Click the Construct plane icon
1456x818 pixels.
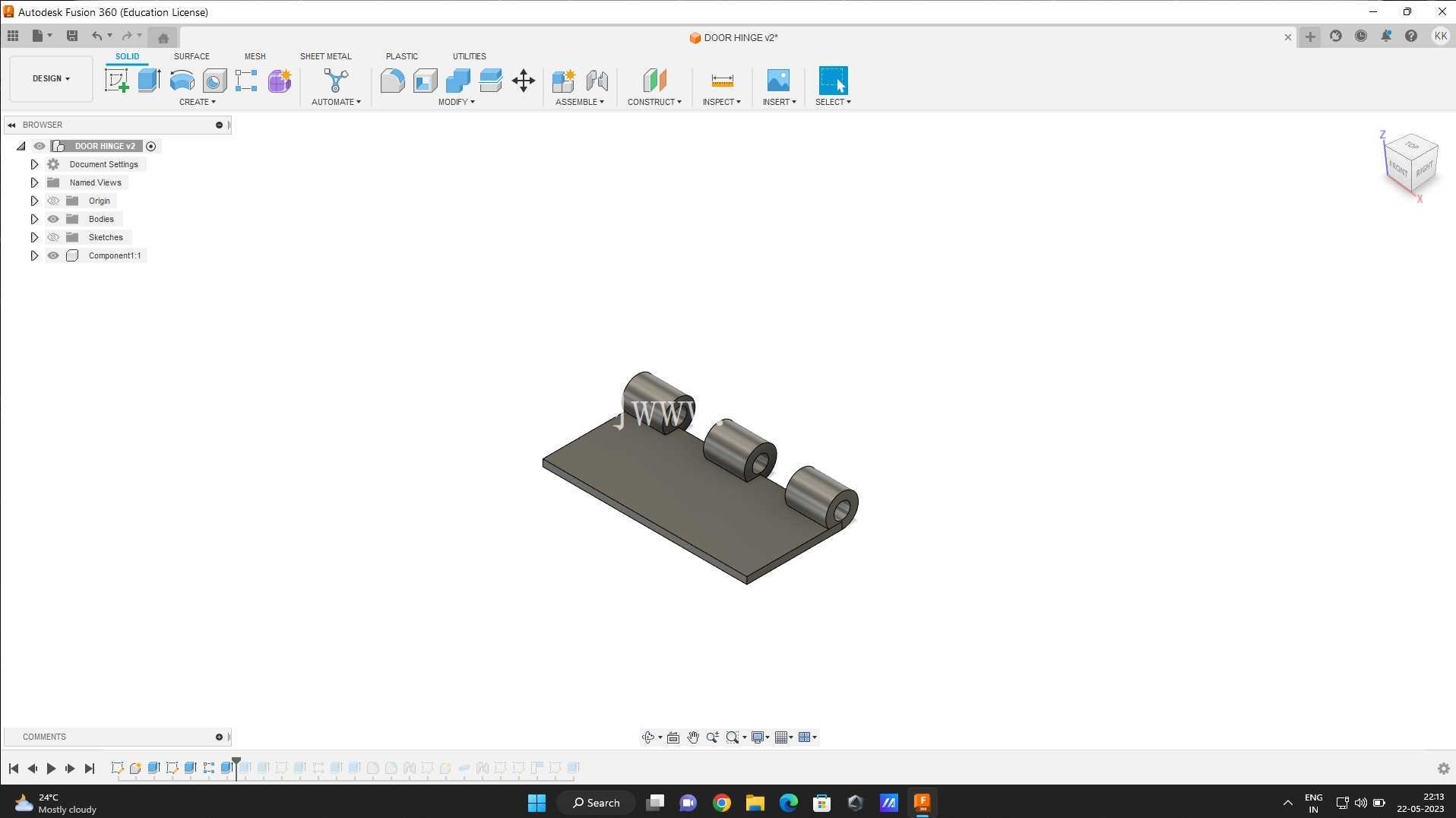click(654, 81)
